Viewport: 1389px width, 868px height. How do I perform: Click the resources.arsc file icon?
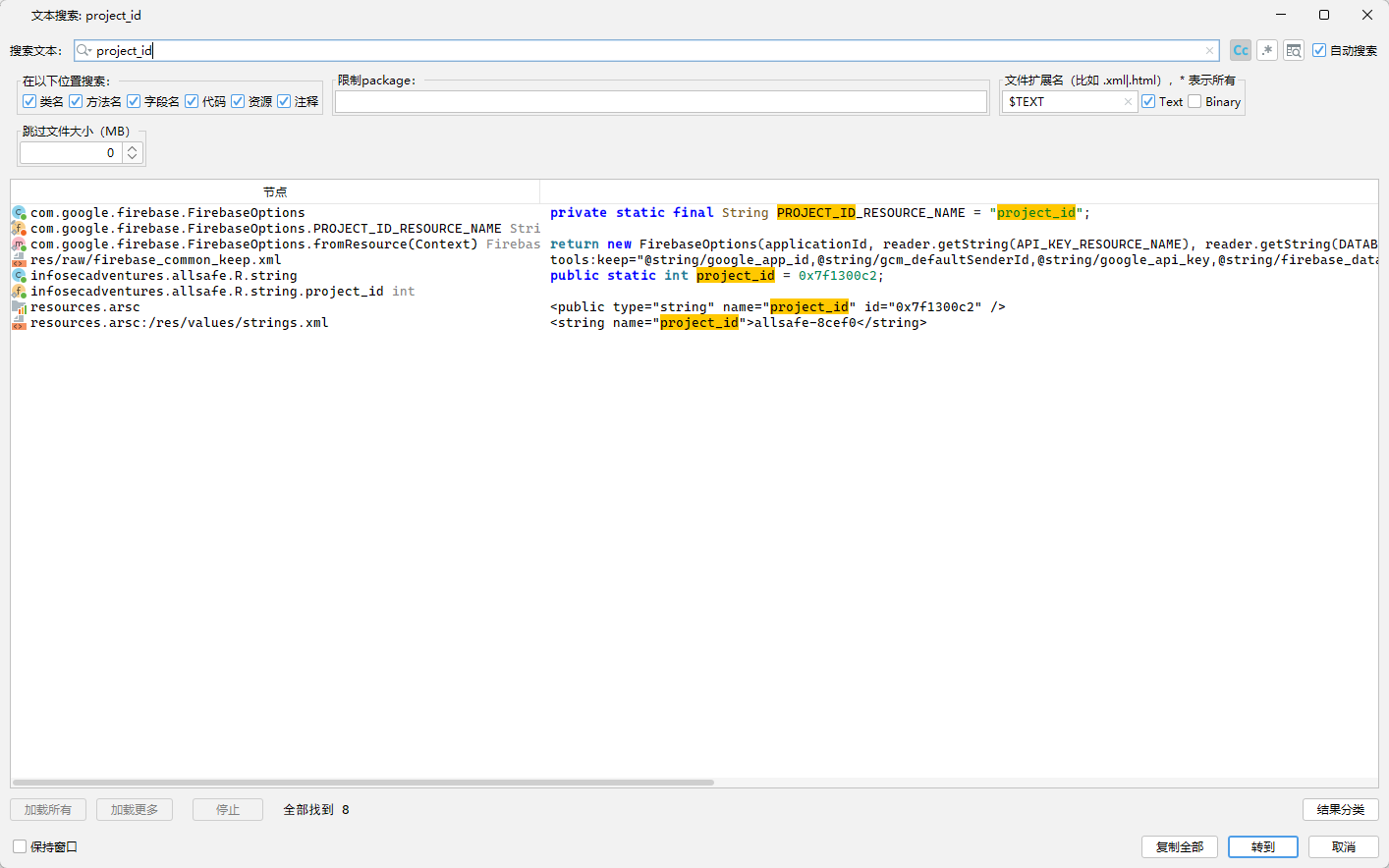pyautogui.click(x=19, y=307)
